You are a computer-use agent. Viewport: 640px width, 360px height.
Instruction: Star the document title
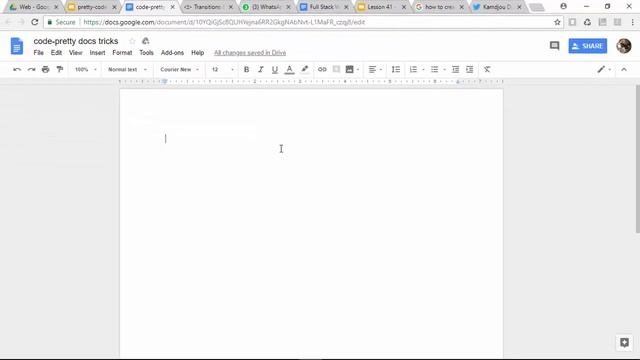[132, 41]
